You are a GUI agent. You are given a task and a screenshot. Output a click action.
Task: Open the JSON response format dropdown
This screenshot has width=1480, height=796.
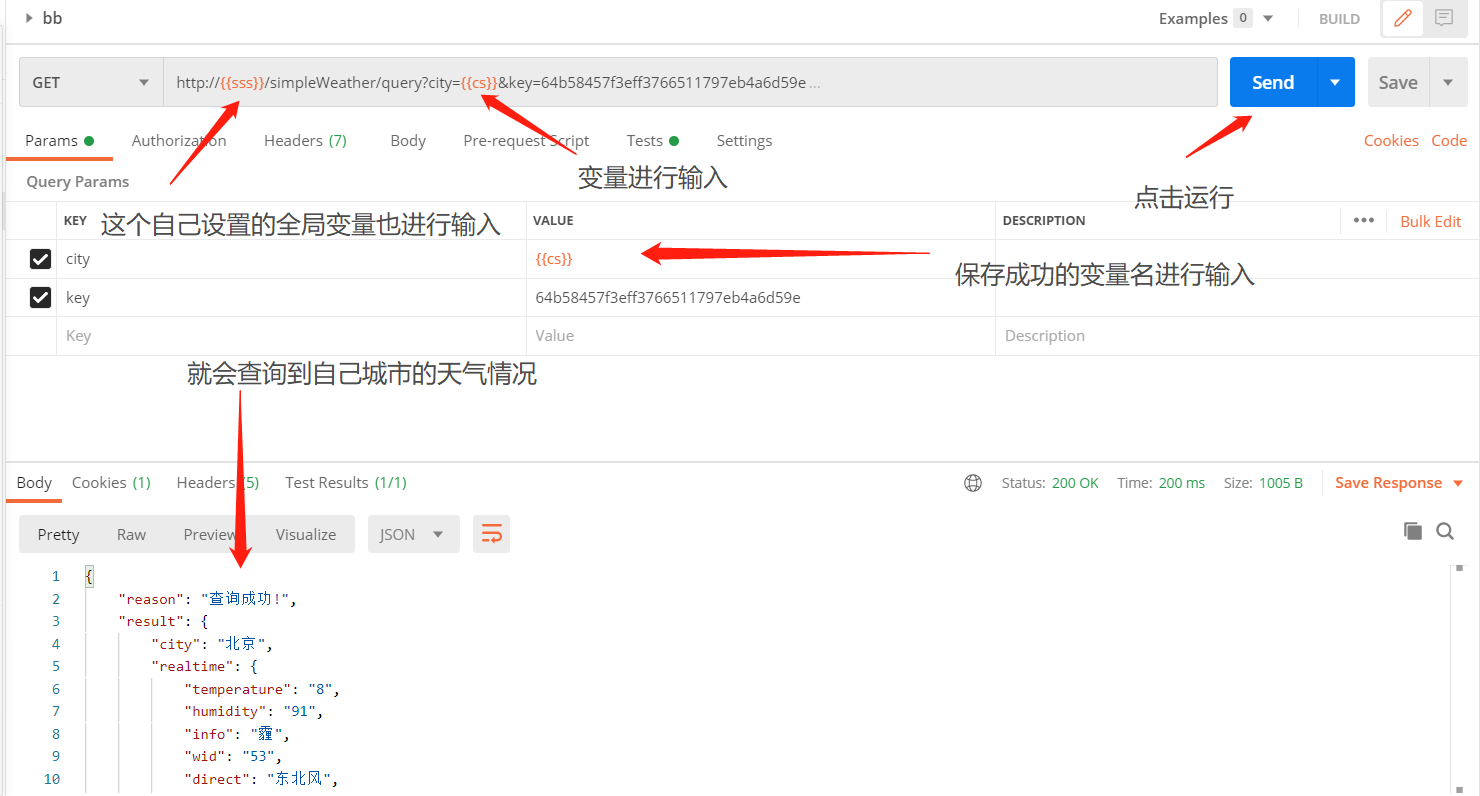pyautogui.click(x=413, y=534)
